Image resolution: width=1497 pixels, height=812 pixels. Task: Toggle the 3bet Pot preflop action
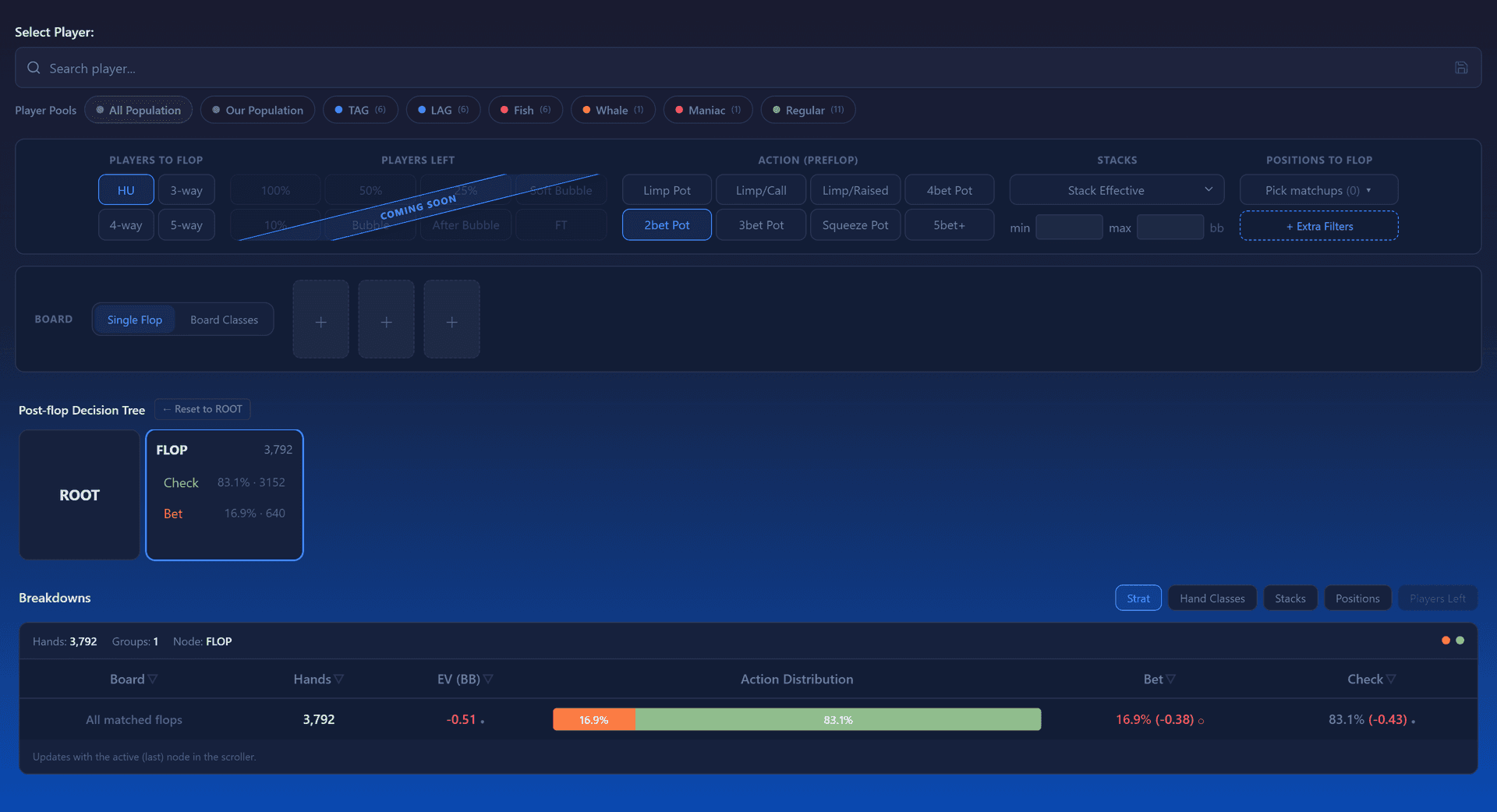(761, 225)
